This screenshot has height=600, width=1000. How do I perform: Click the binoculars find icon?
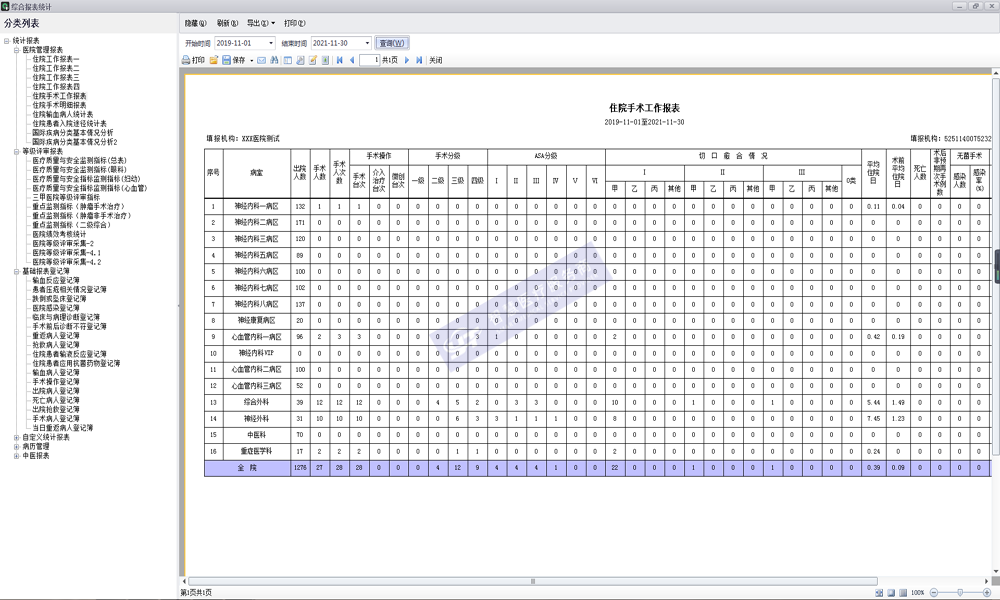click(x=275, y=60)
